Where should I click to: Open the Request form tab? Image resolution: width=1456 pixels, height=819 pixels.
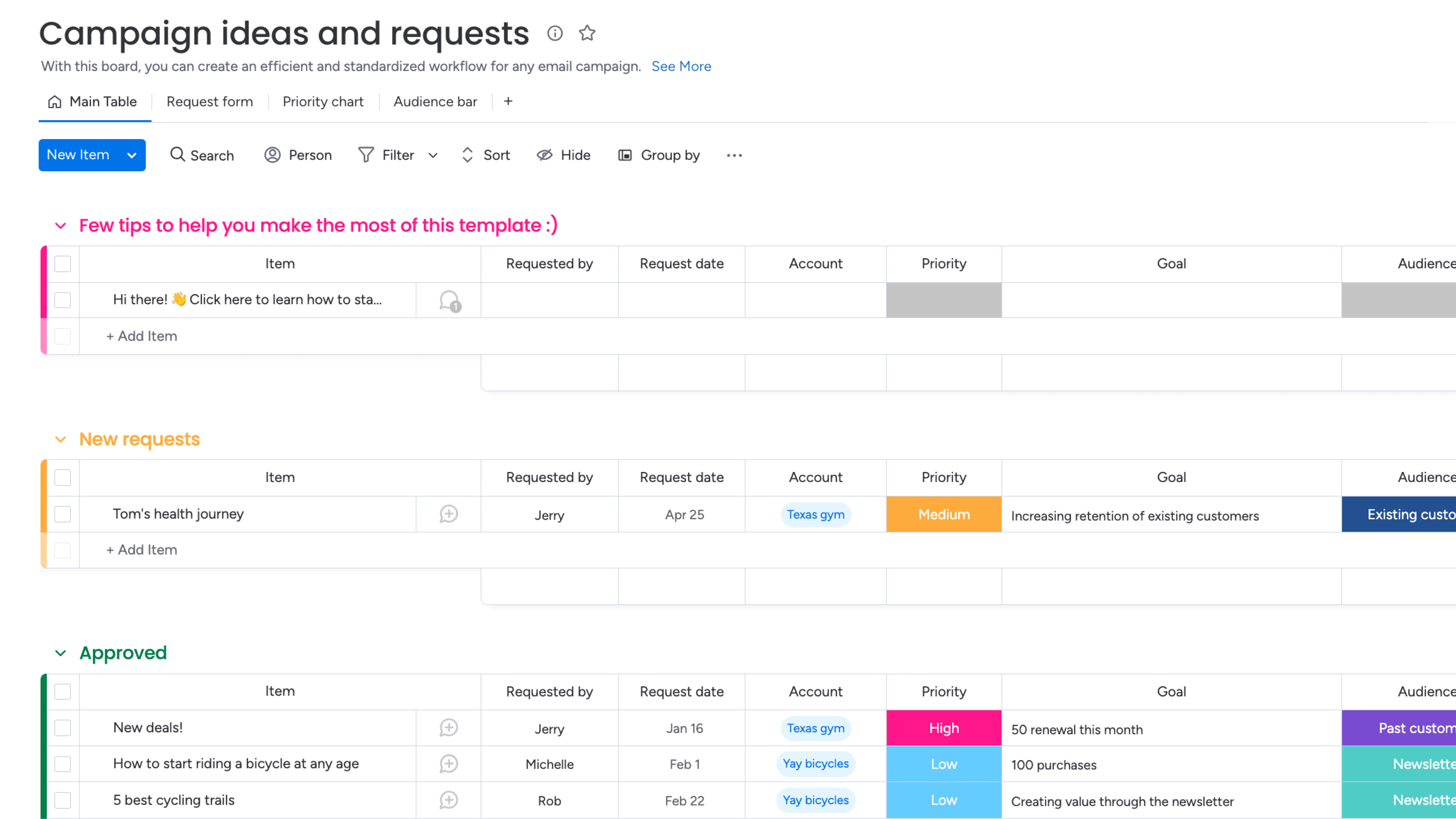[x=210, y=102]
